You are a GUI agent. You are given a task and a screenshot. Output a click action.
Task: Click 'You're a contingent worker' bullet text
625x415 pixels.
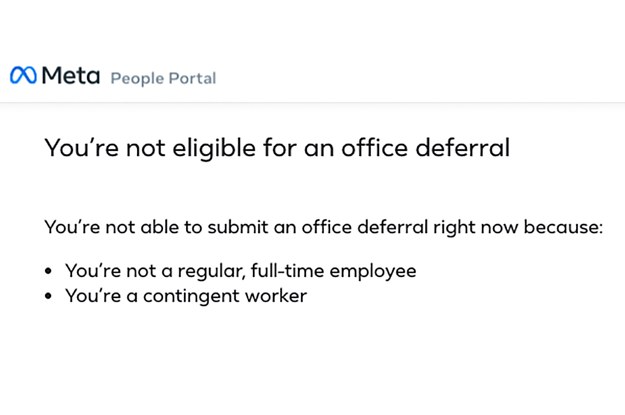186,296
